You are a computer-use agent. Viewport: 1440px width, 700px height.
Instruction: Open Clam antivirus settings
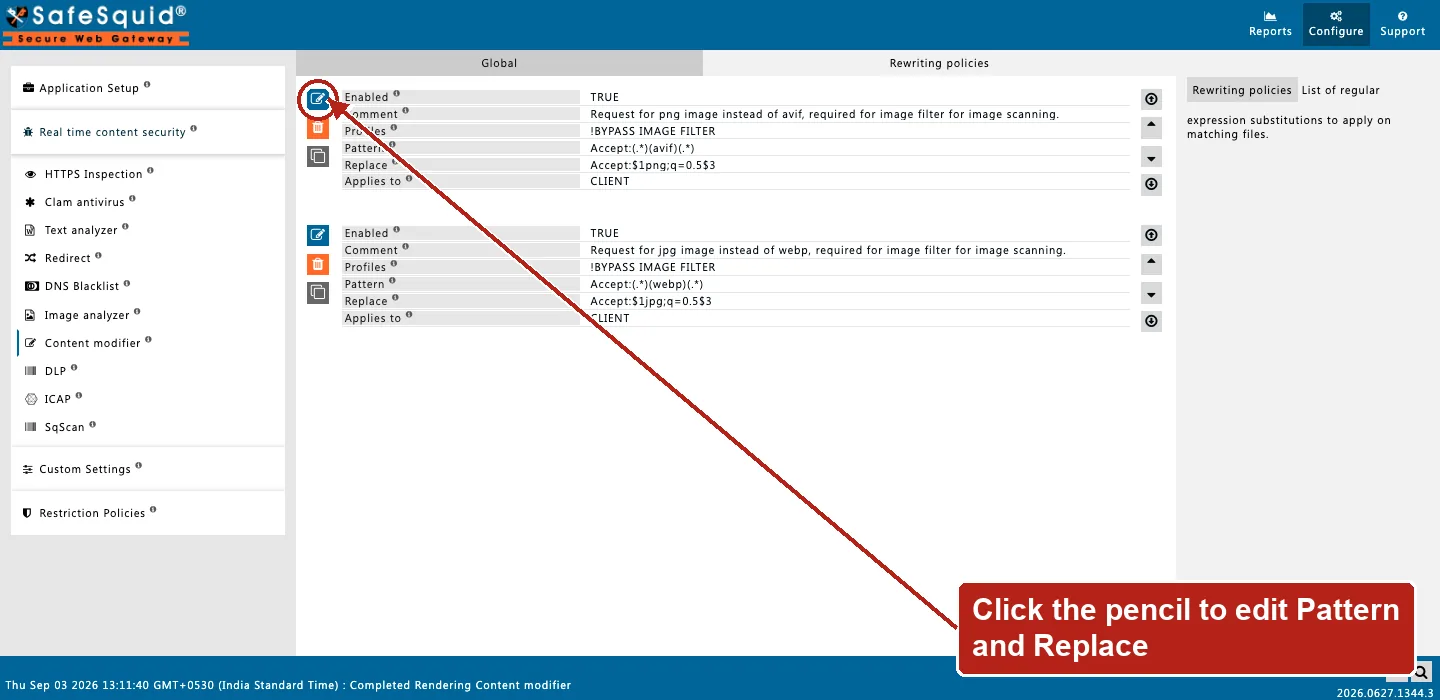[84, 202]
